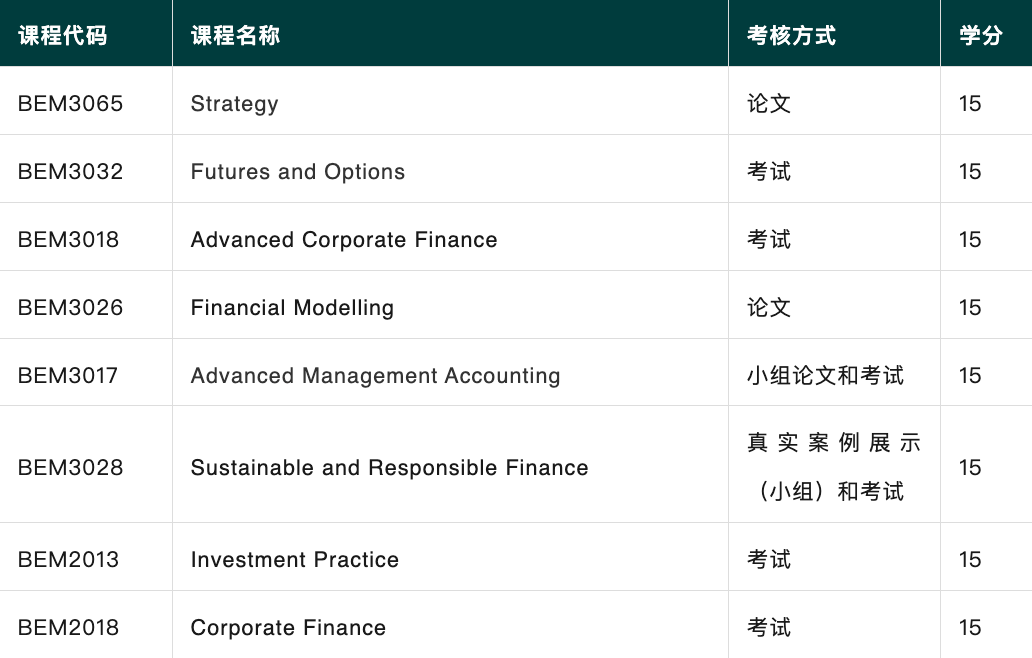Select the Futures and Options course
The image size is (1032, 658).
pyautogui.click(x=298, y=171)
